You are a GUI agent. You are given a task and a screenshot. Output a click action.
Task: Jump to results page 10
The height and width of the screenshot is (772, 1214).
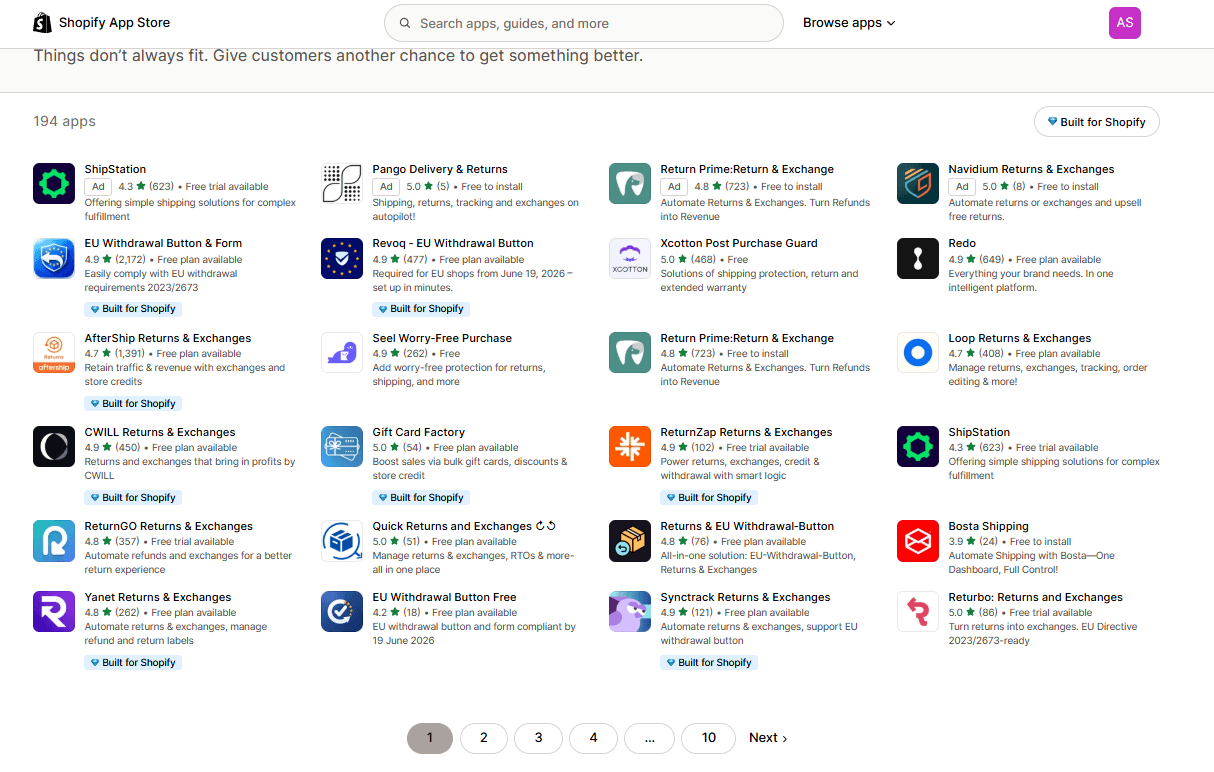tap(709, 738)
